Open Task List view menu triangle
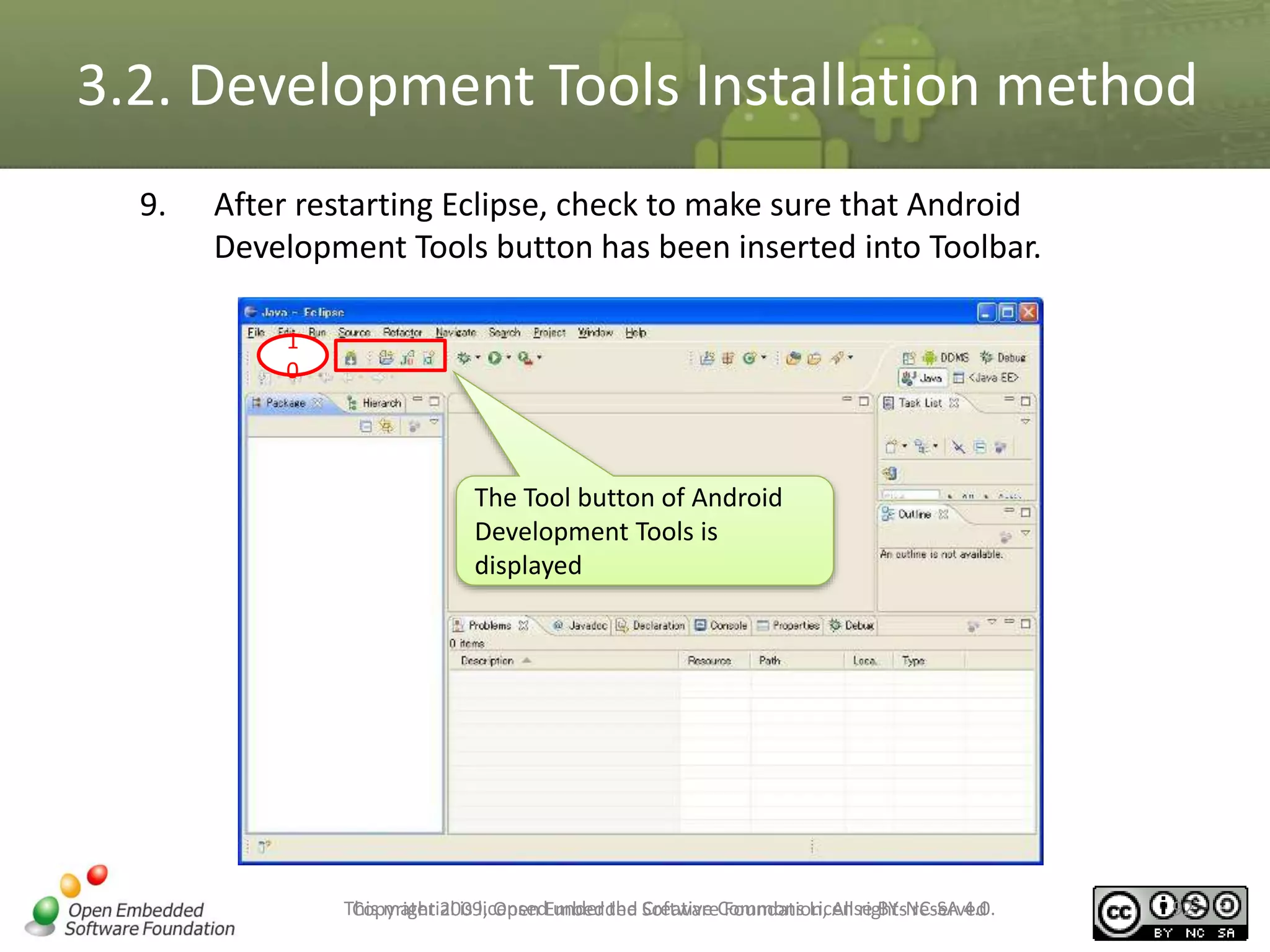Screen dimensions: 1270x952 (x=1026, y=421)
